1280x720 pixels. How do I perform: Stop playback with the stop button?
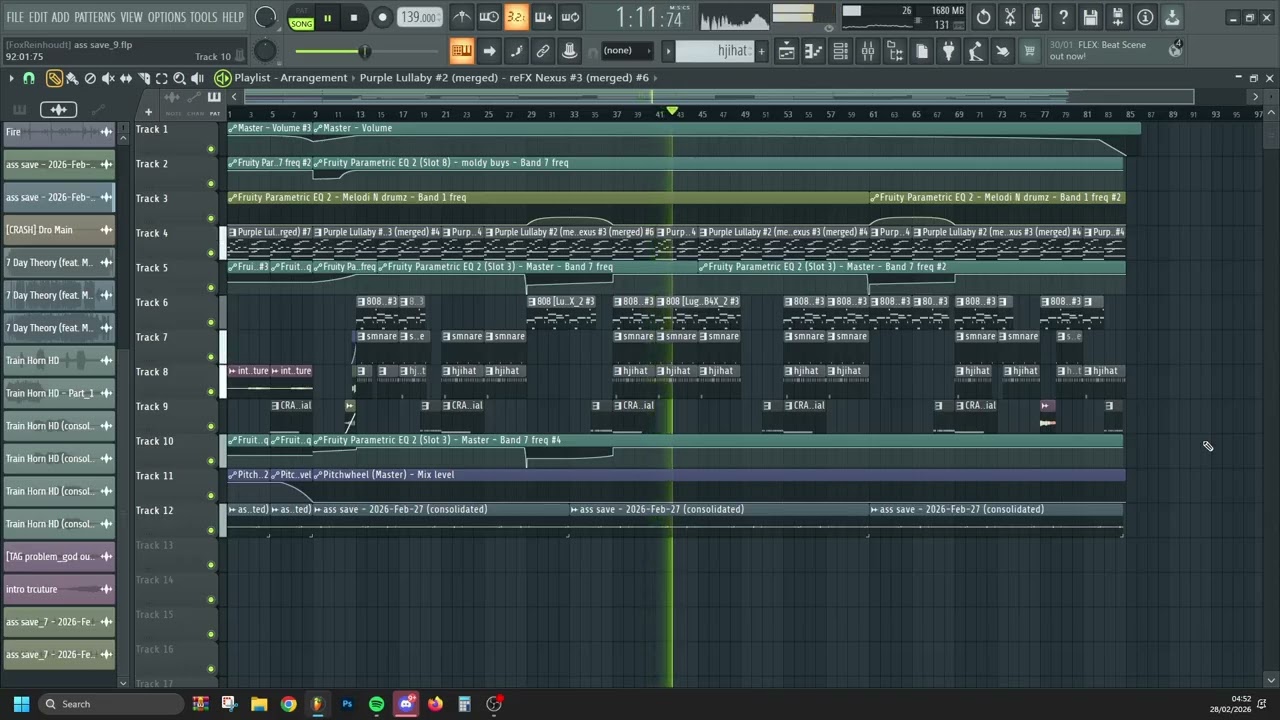(x=354, y=18)
